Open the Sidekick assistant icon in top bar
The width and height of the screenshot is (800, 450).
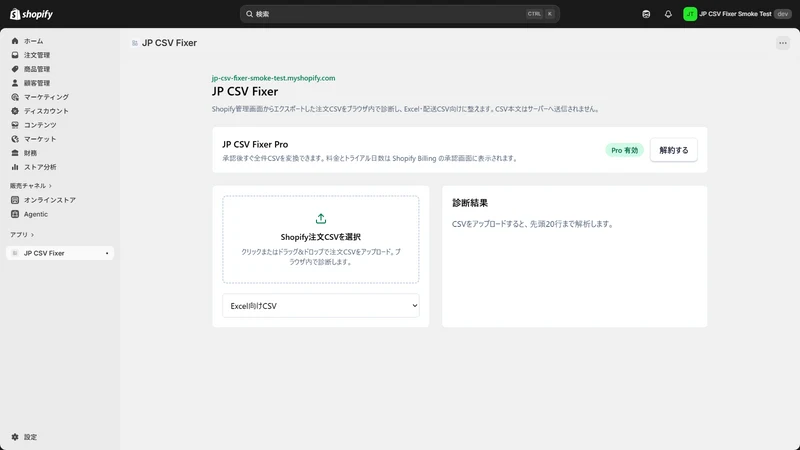tap(646, 14)
